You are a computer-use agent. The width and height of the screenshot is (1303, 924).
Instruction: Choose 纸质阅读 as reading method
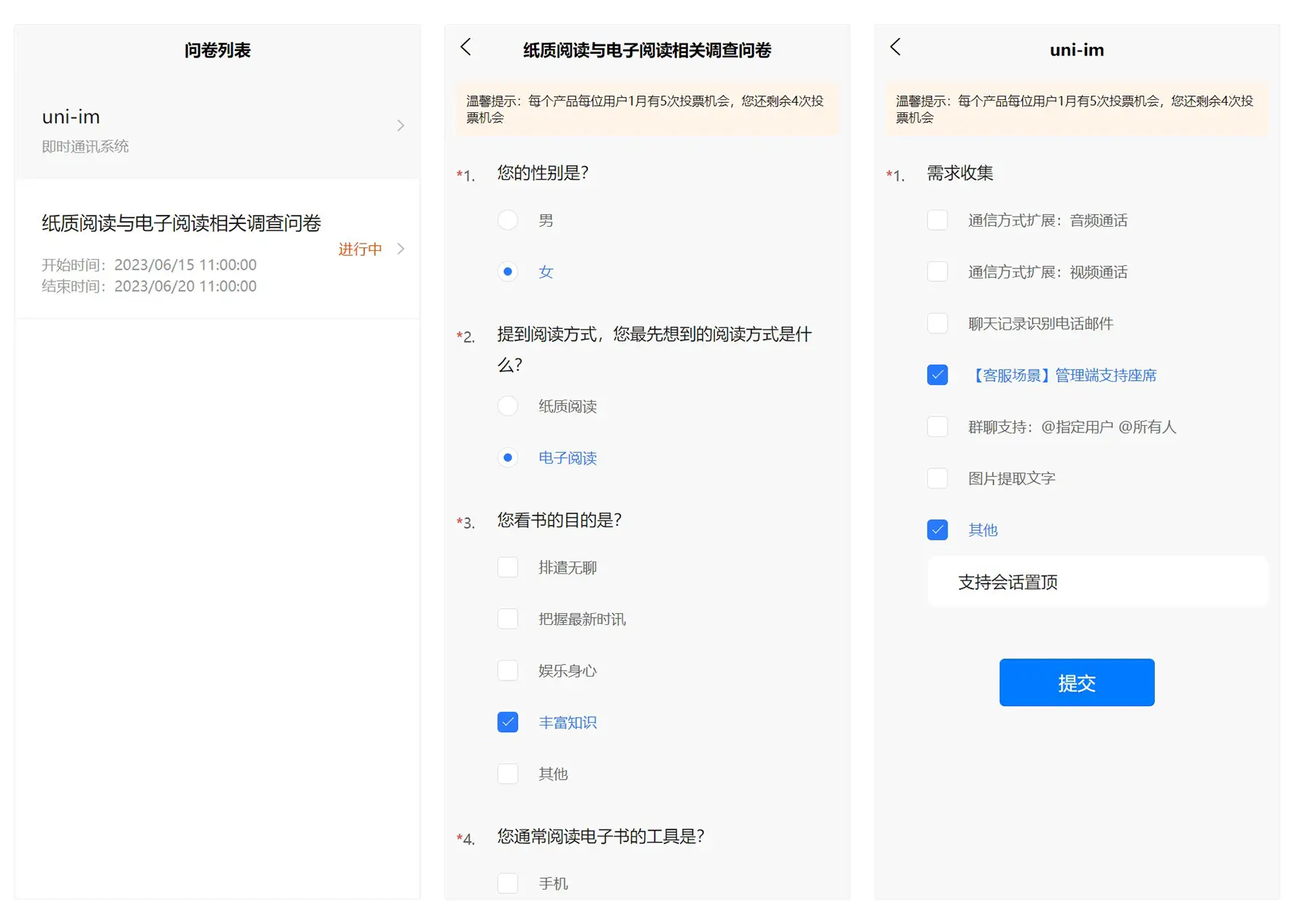508,406
